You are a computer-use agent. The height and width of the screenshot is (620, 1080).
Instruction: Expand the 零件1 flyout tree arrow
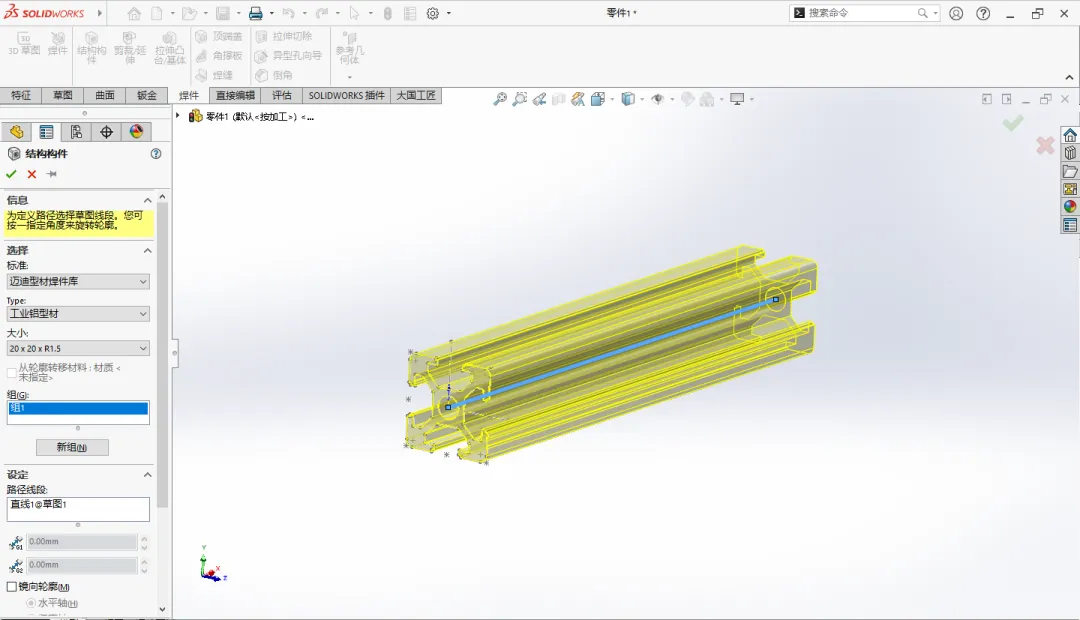click(x=178, y=116)
